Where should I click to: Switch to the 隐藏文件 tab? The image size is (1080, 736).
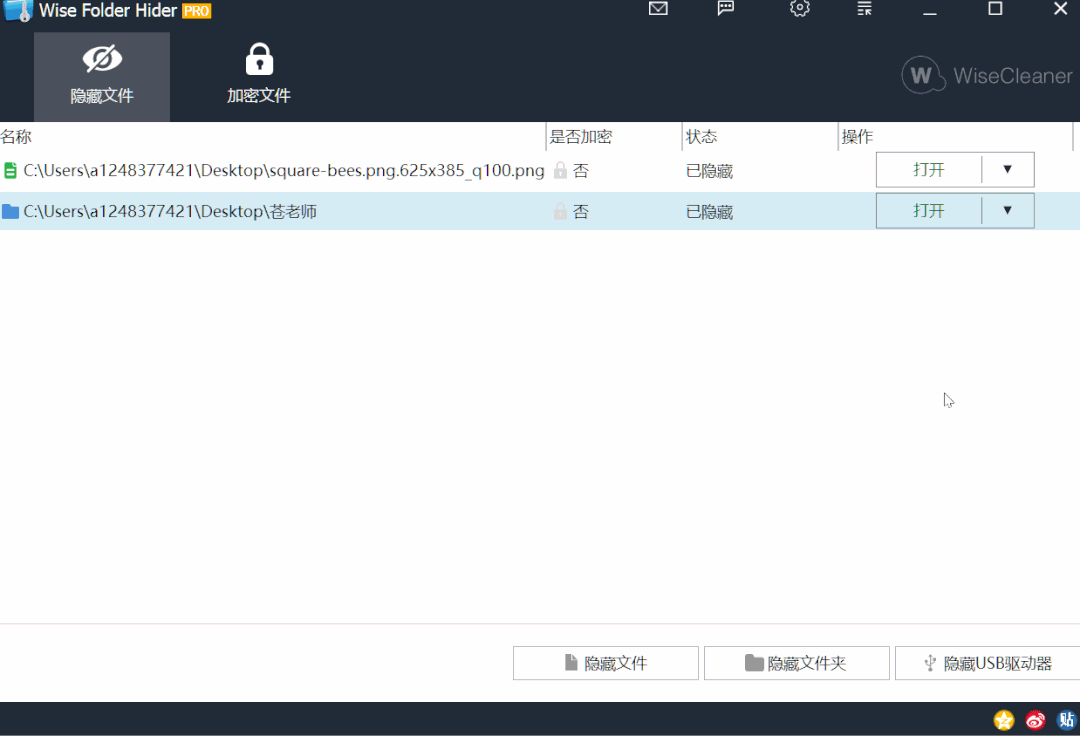tap(102, 77)
